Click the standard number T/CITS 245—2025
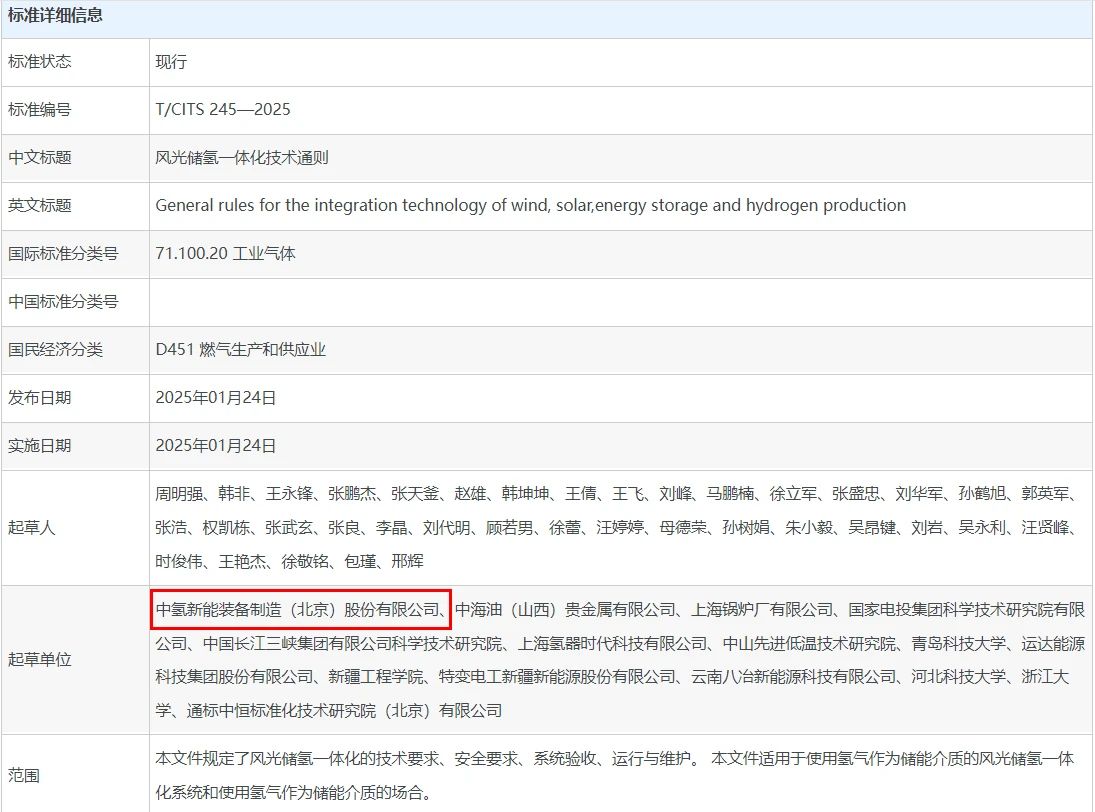 [x=223, y=110]
